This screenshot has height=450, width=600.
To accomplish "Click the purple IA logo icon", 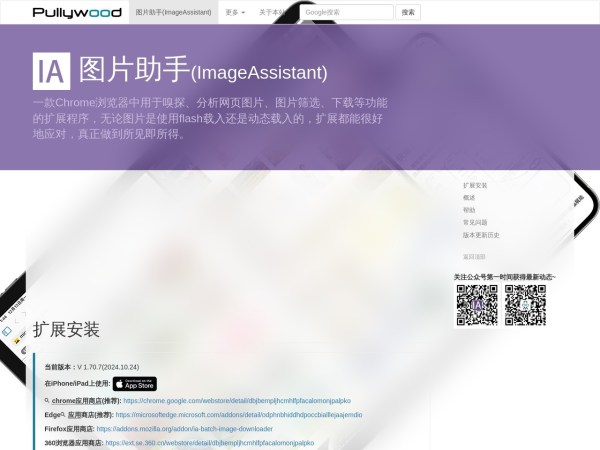I will [x=52, y=71].
